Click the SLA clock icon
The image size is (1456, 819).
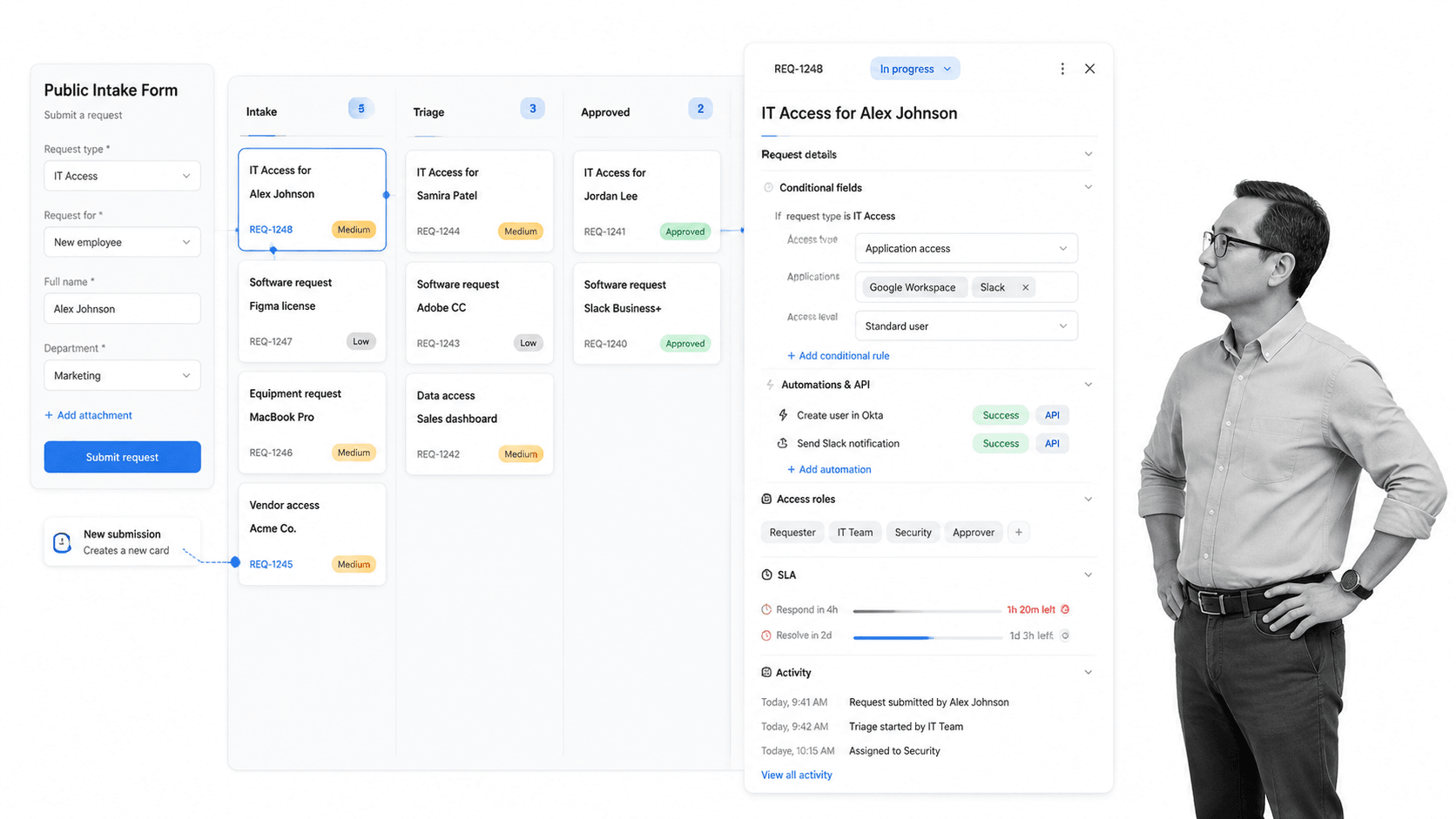[766, 574]
